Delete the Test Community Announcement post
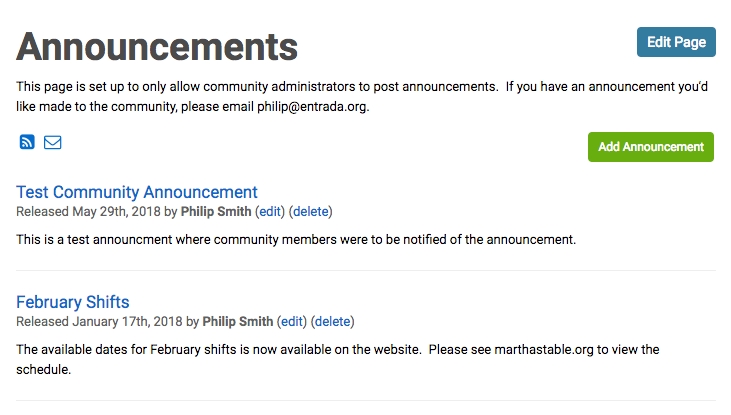Screen dimensions: 731x415 tap(311, 212)
